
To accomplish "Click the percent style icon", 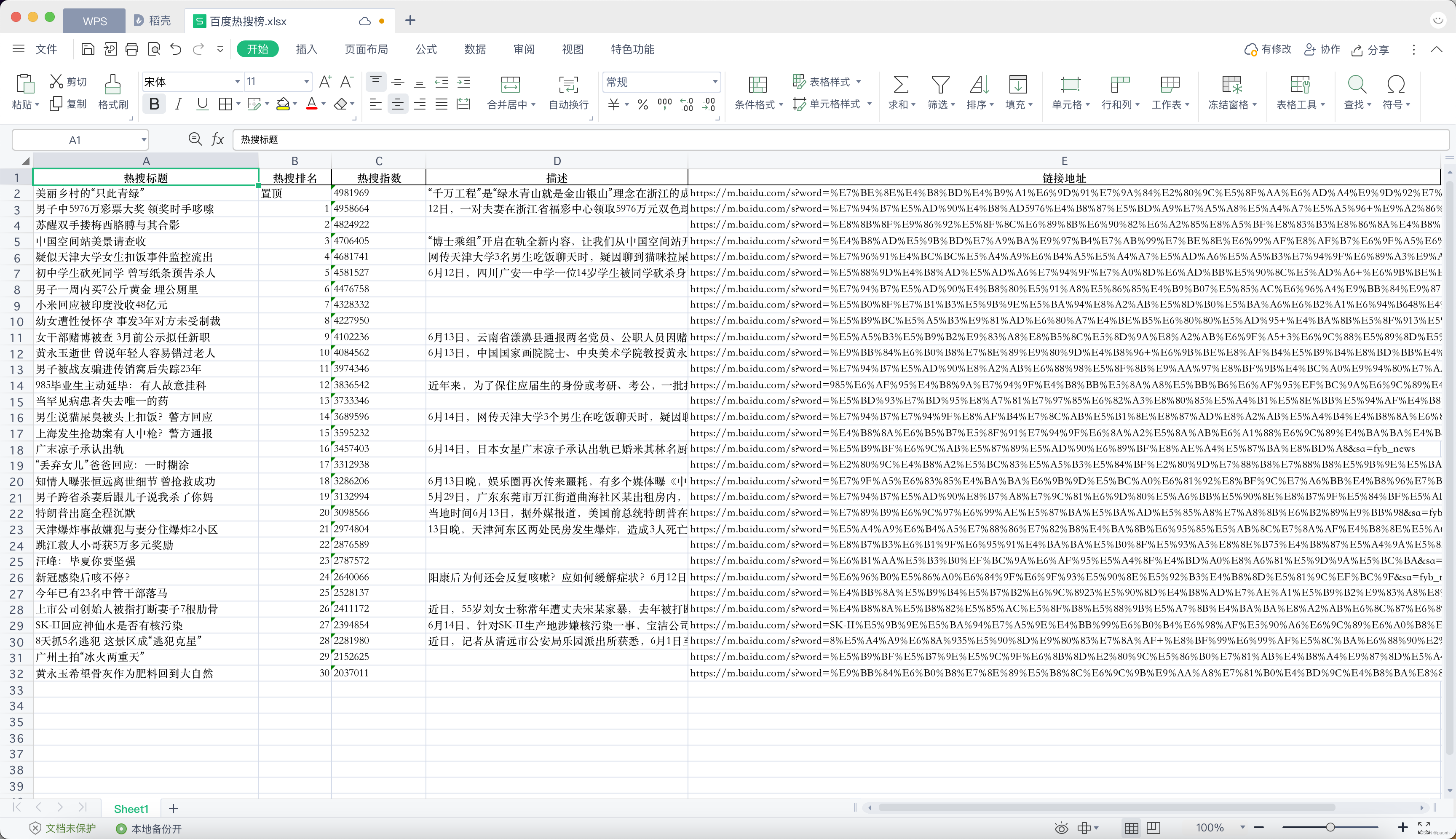I will pyautogui.click(x=643, y=104).
